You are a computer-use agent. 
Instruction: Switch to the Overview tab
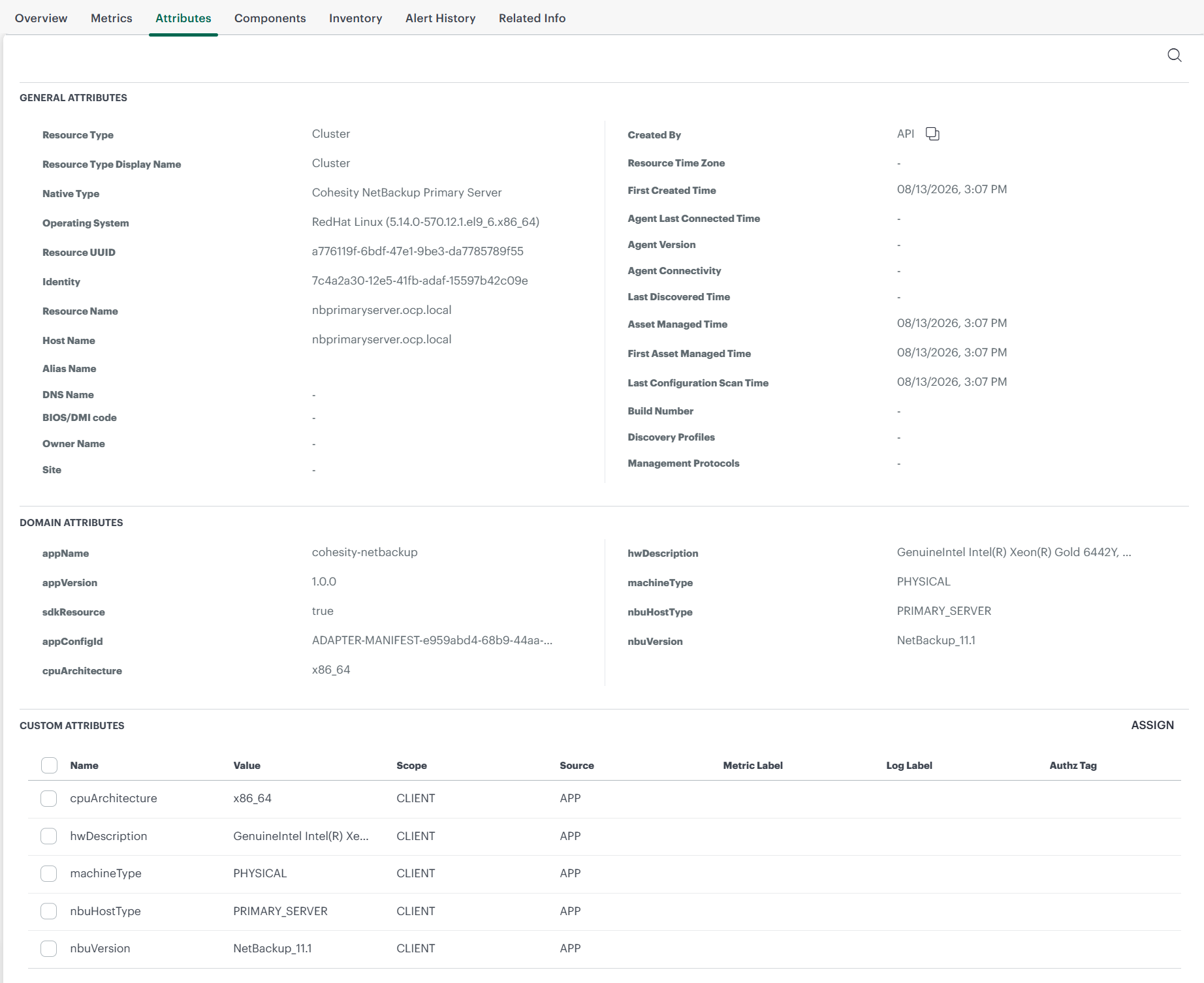click(41, 18)
